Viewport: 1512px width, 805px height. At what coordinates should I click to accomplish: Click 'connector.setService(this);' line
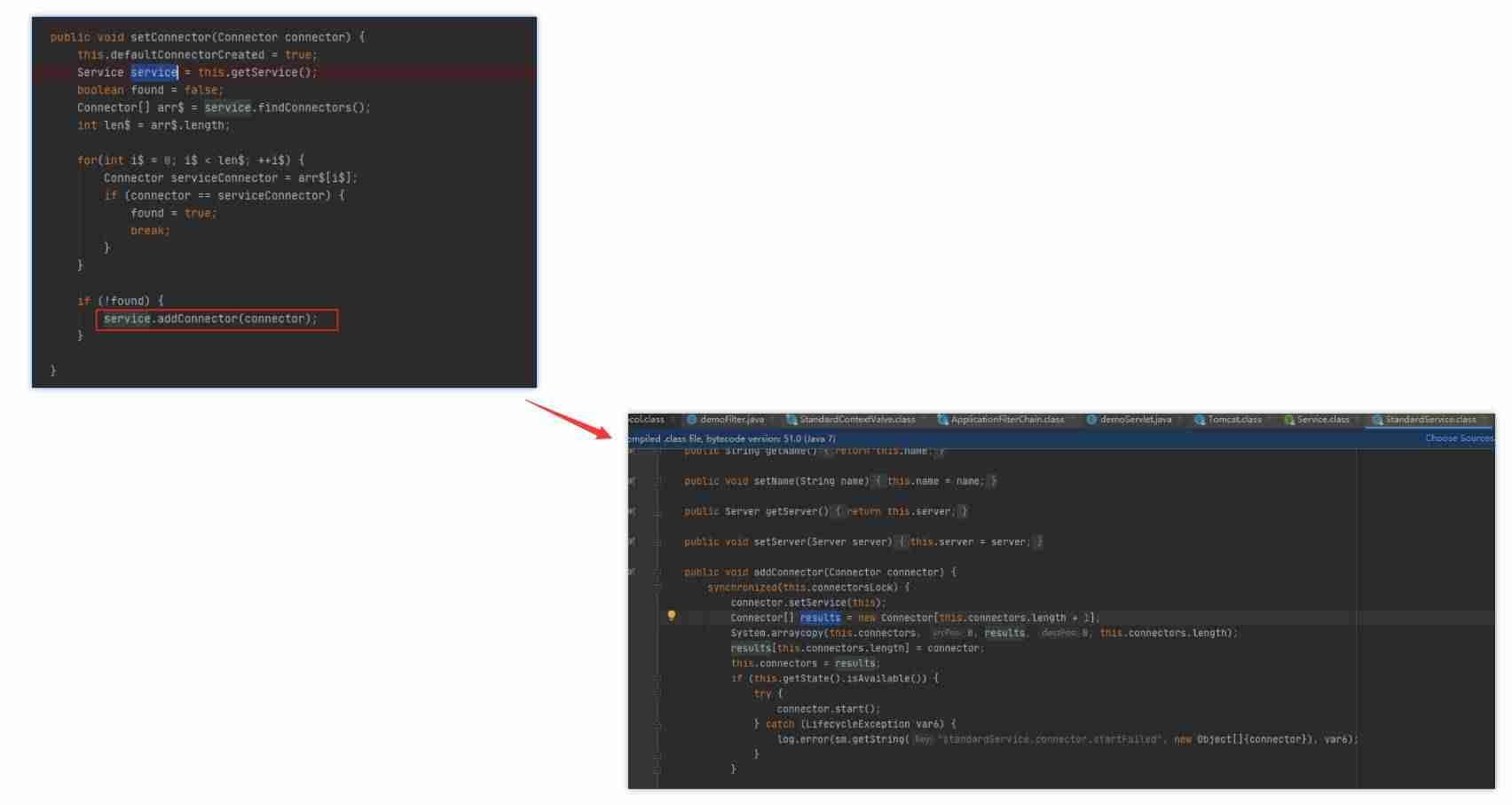pos(808,603)
